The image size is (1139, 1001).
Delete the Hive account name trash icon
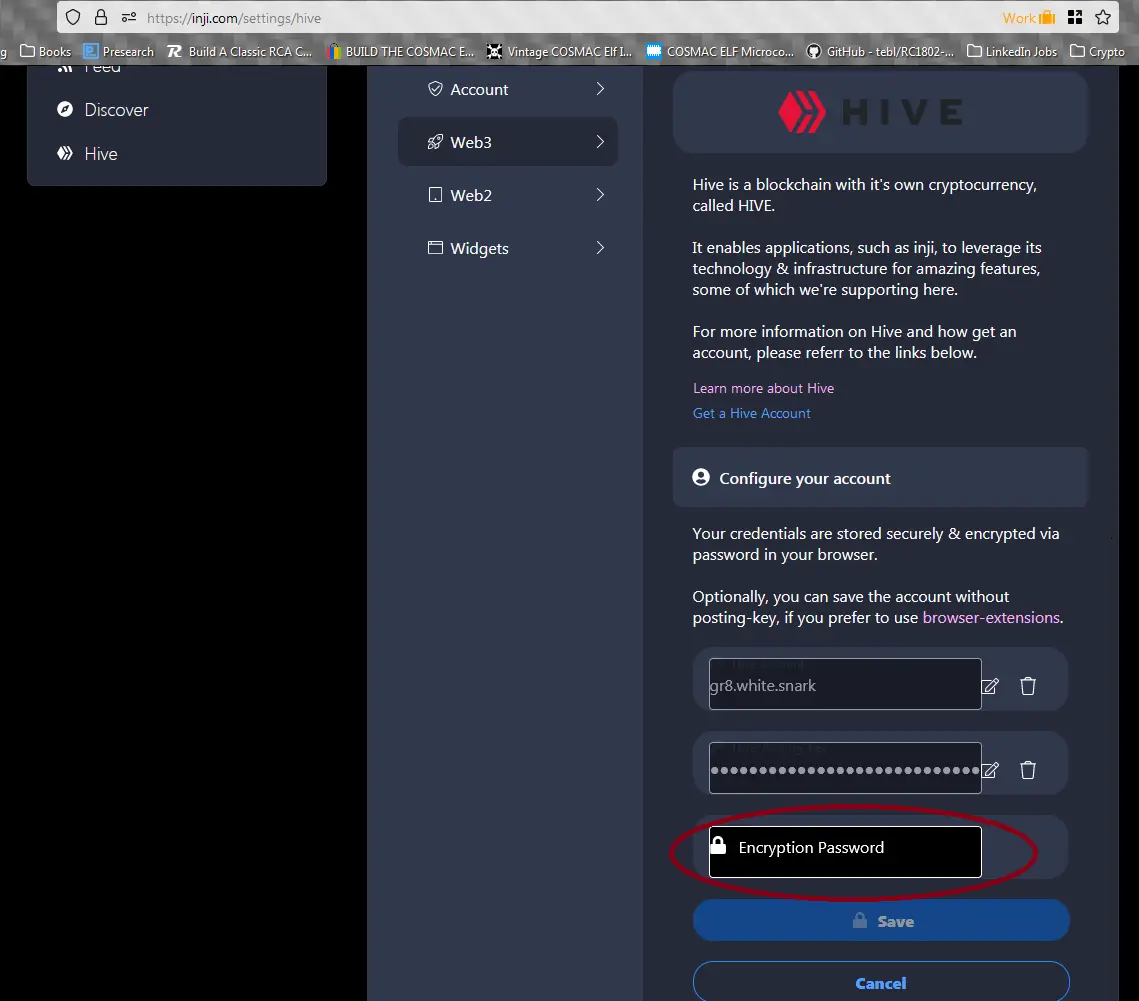click(x=1028, y=686)
